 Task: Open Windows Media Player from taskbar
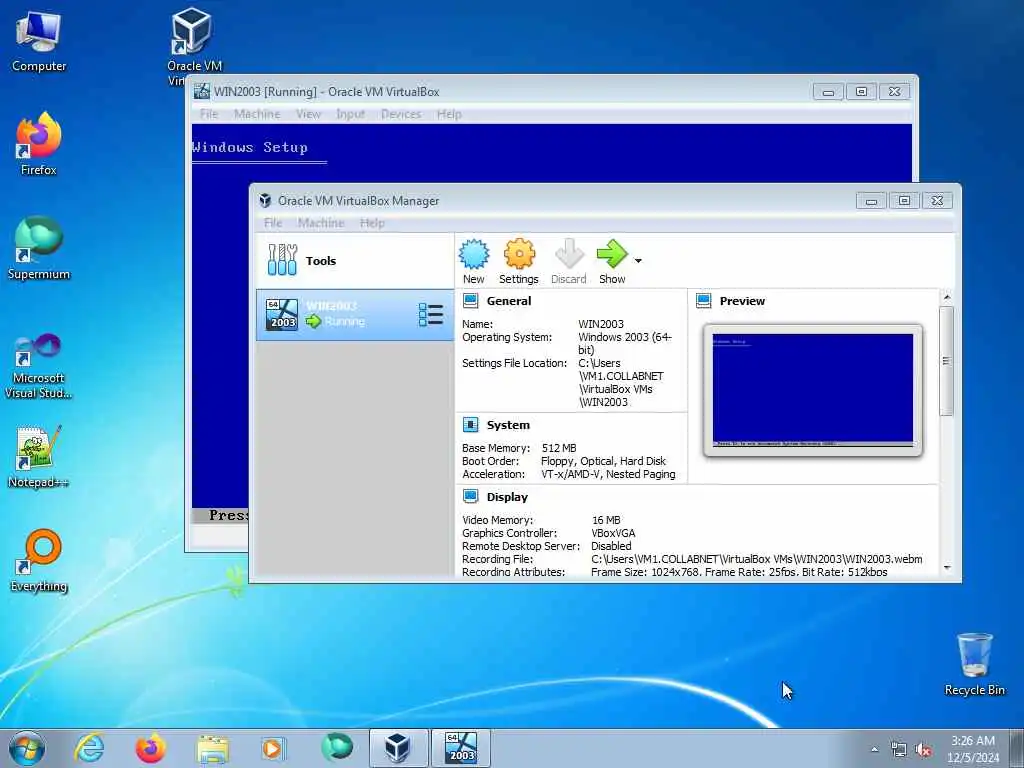point(272,748)
